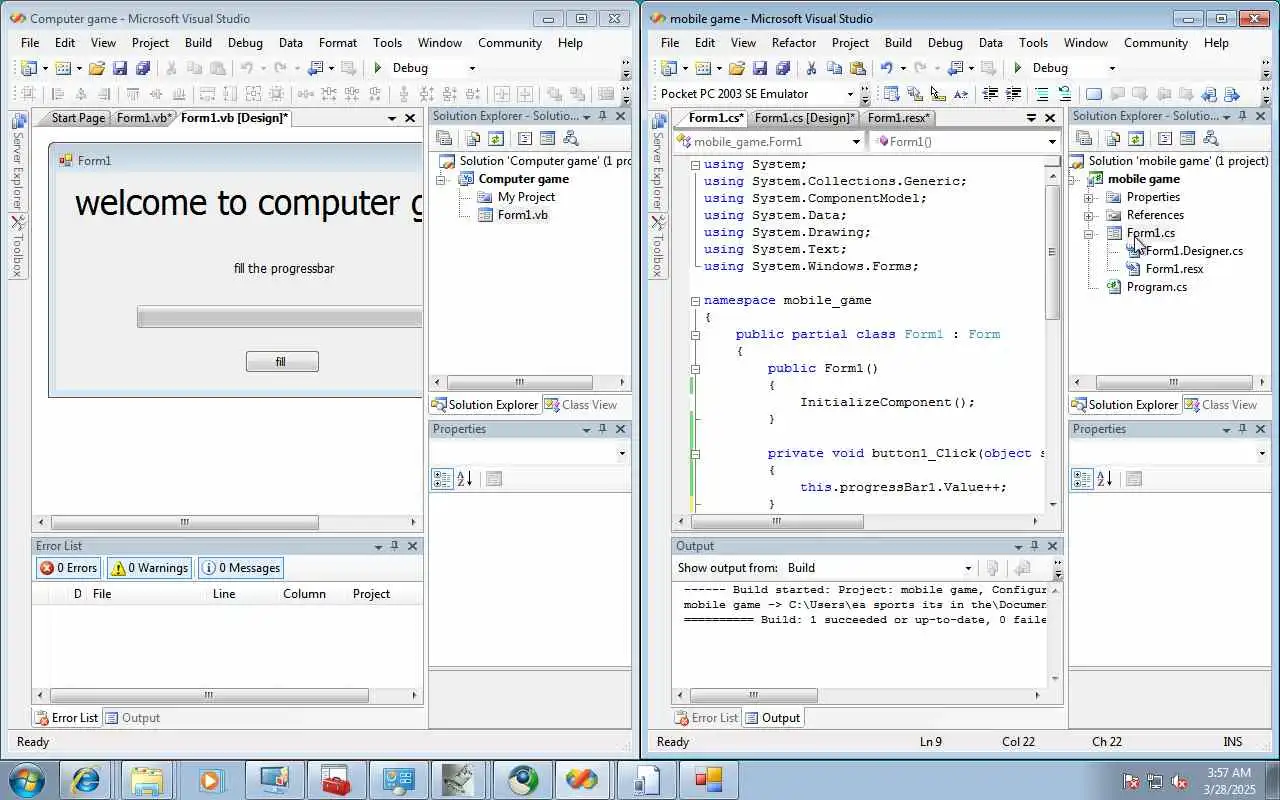Paste icon in mobile game toolbar
Image resolution: width=1280 pixels, height=800 pixels.
(x=857, y=68)
